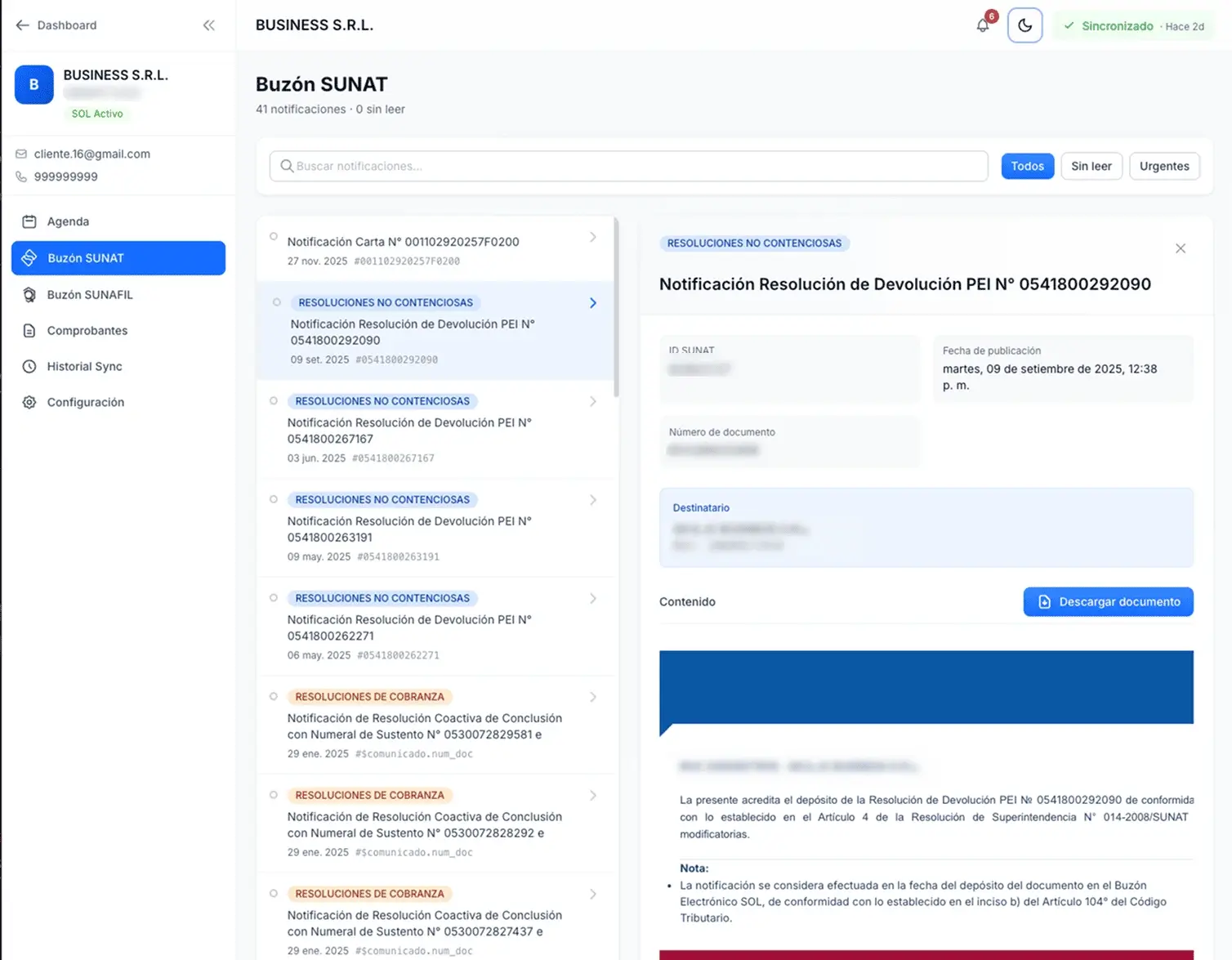Toggle dark mode with the moon icon

(x=1024, y=25)
